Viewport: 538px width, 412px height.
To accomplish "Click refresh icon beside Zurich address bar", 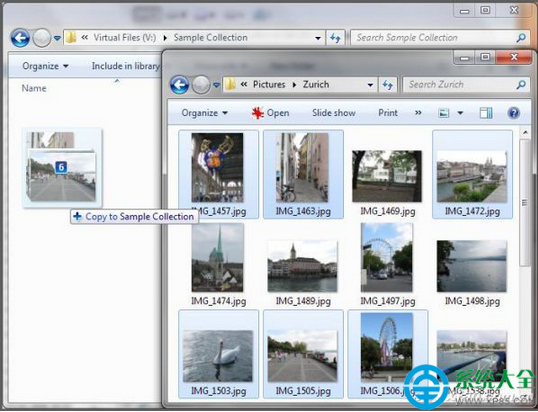I will pyautogui.click(x=388, y=84).
